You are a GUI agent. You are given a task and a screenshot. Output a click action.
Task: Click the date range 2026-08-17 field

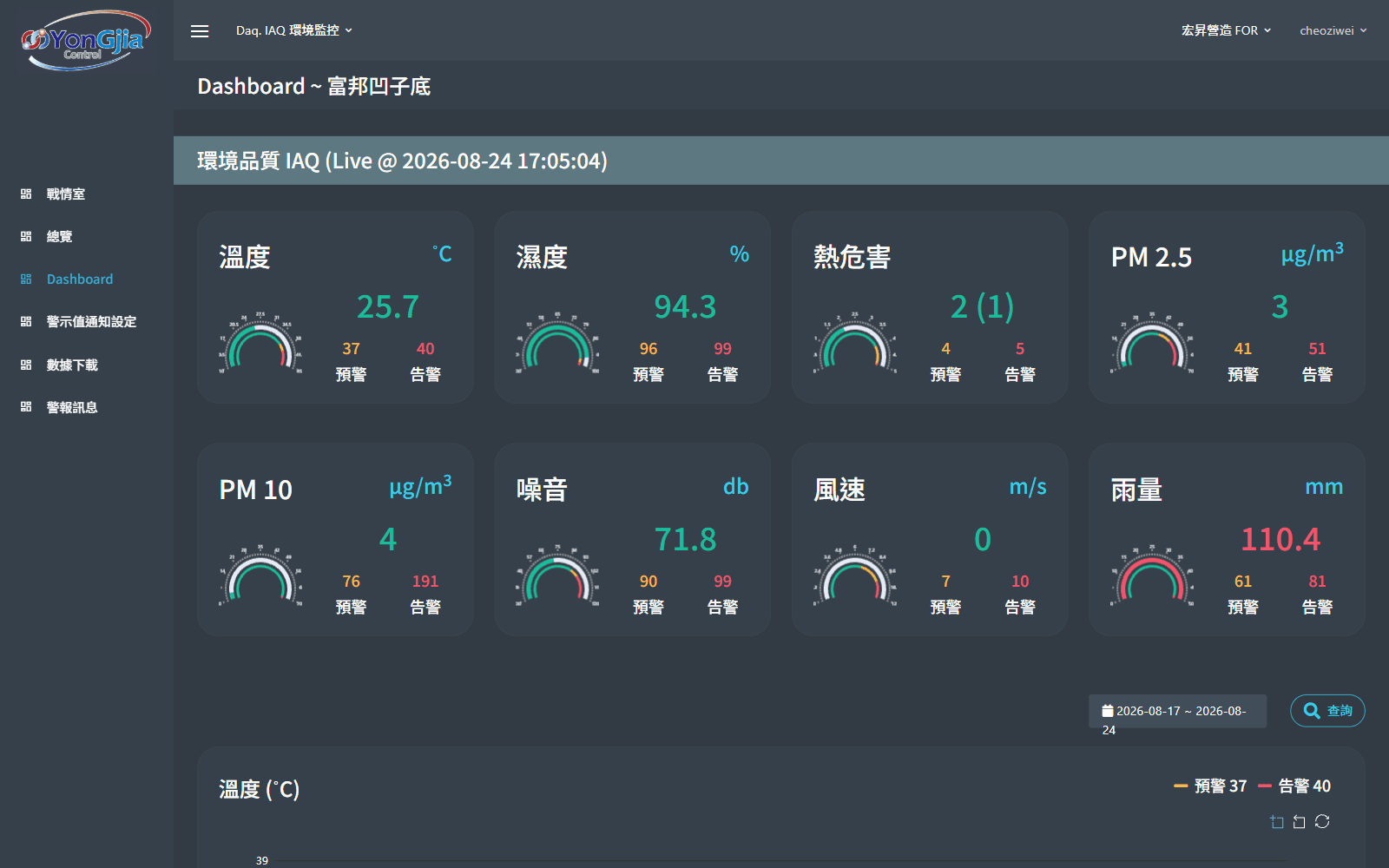[1178, 711]
